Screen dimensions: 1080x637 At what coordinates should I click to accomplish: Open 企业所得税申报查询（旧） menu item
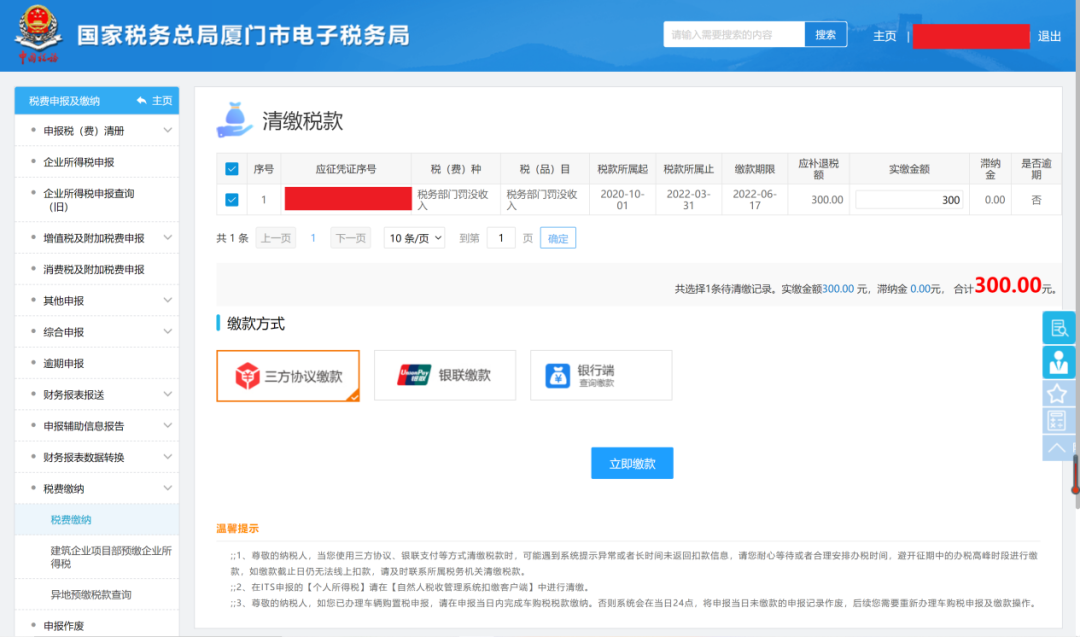(x=97, y=200)
